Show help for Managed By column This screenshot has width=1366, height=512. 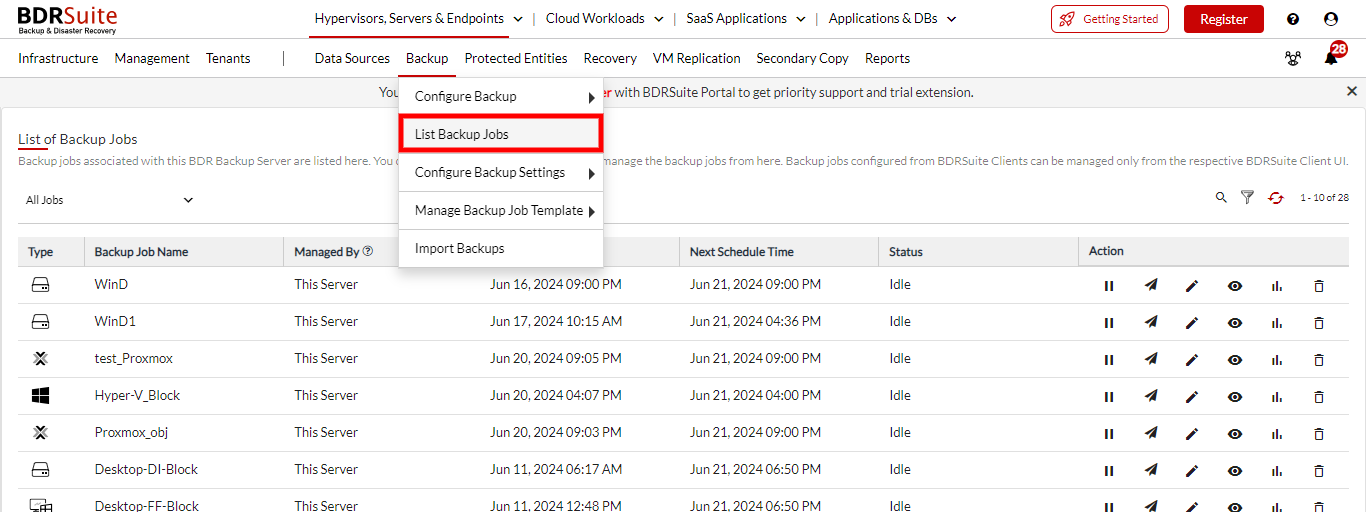tap(368, 251)
